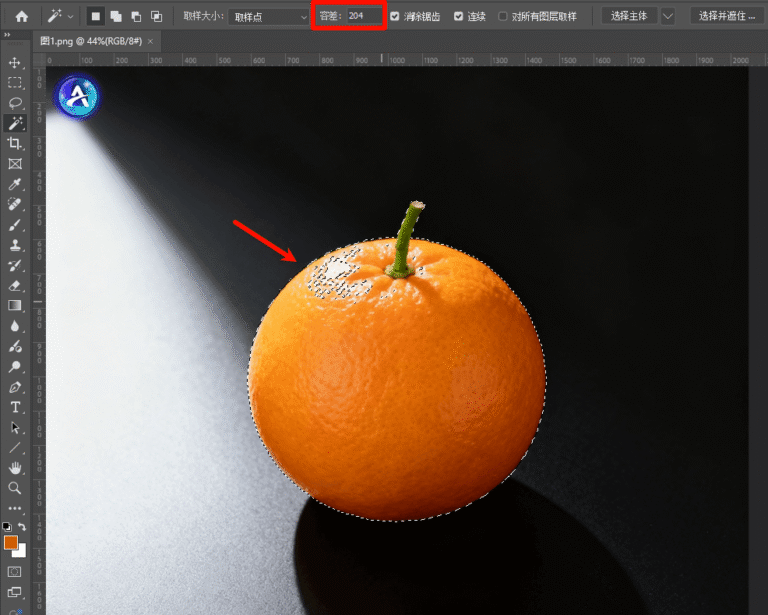Pick the Eyedropper tool
This screenshot has width=768, height=615.
click(x=15, y=184)
